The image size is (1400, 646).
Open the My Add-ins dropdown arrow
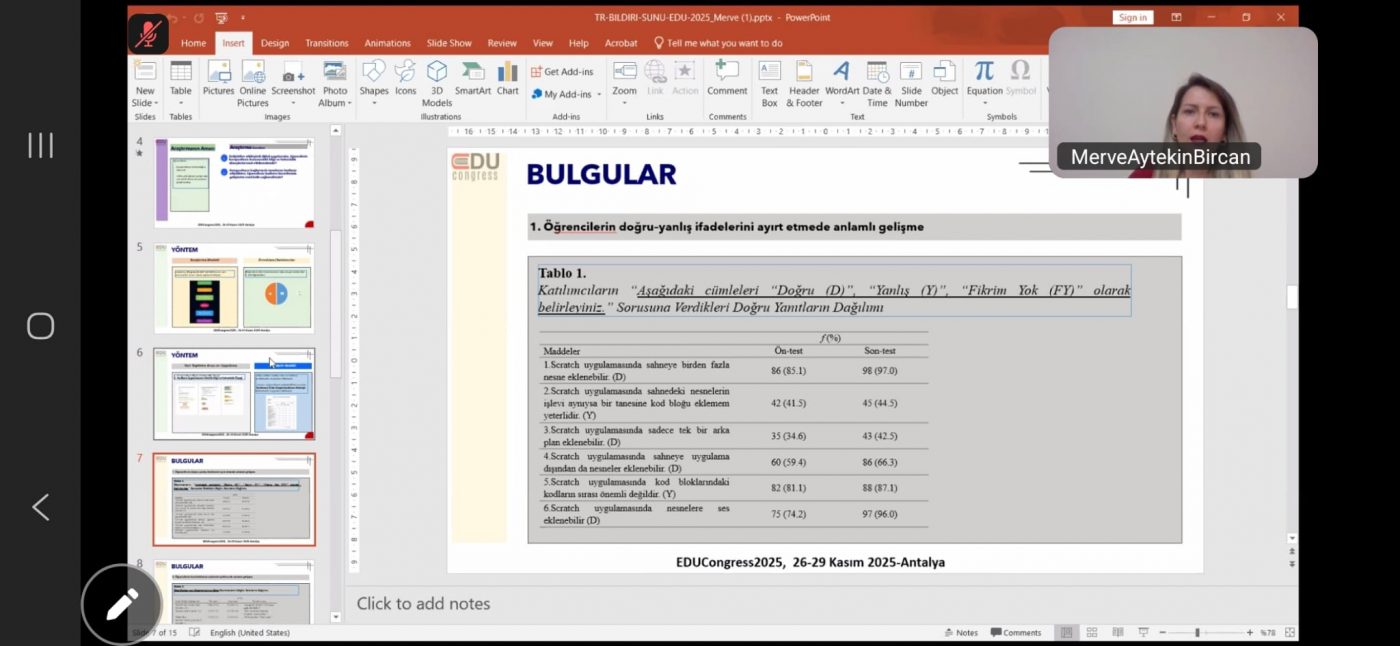pyautogui.click(x=599, y=95)
